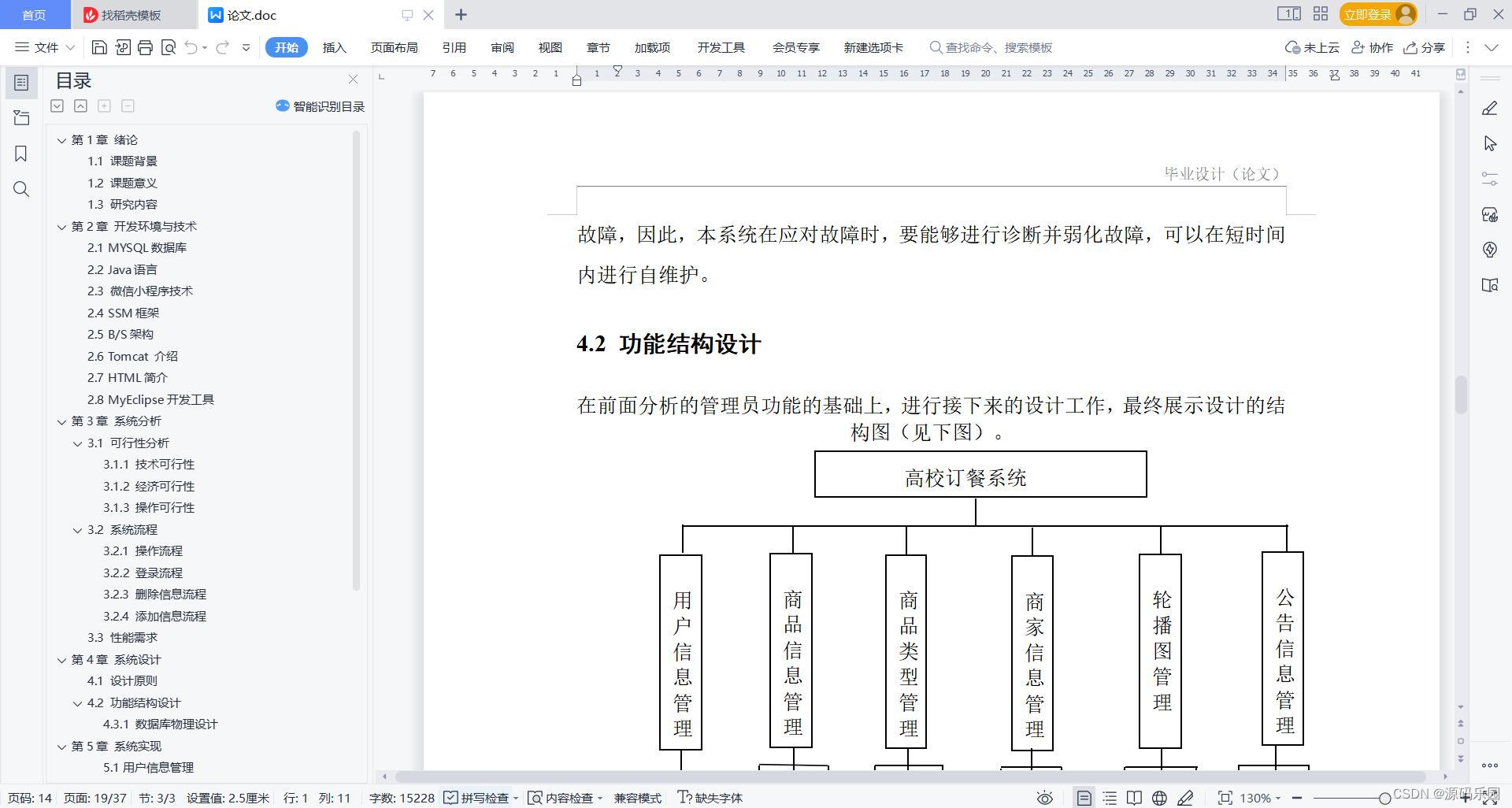
Task: Open the 页面布局 tab
Action: point(394,47)
